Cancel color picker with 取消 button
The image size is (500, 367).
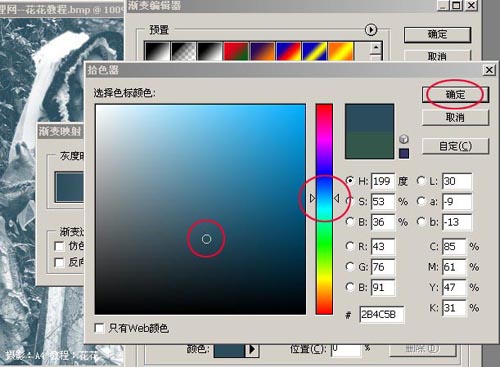(455, 117)
